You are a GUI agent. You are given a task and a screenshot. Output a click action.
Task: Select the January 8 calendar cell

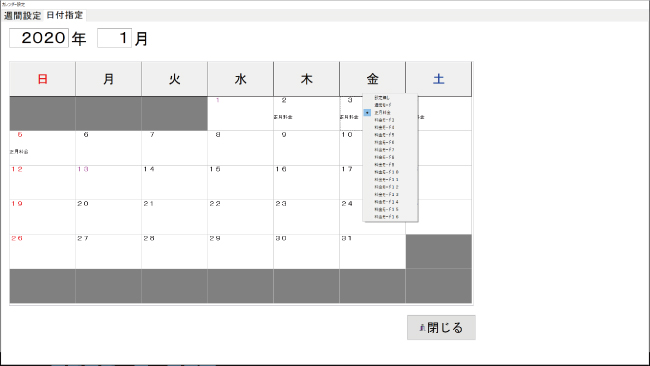(240, 148)
